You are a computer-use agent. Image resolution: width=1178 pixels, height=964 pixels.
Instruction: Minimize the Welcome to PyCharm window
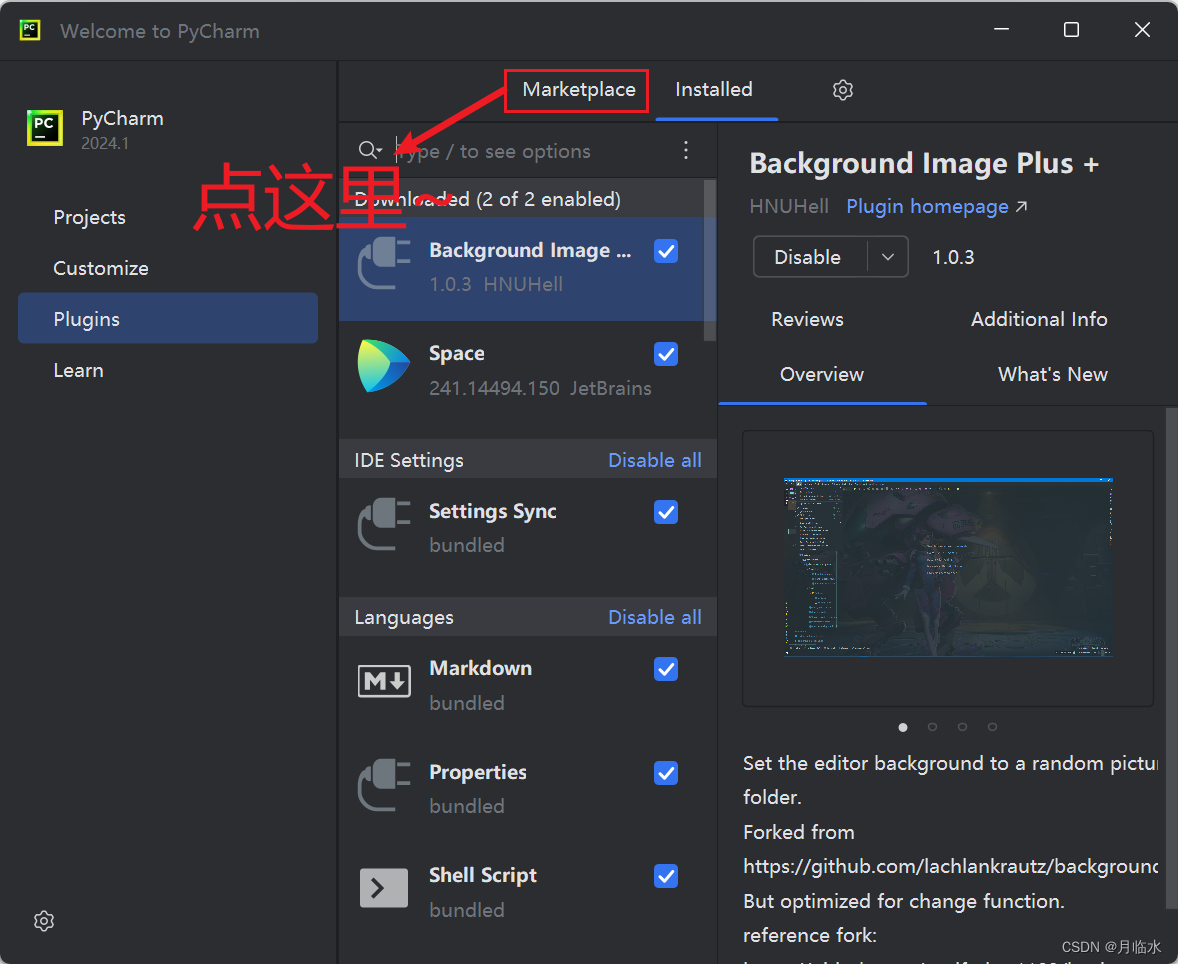coord(1001,30)
